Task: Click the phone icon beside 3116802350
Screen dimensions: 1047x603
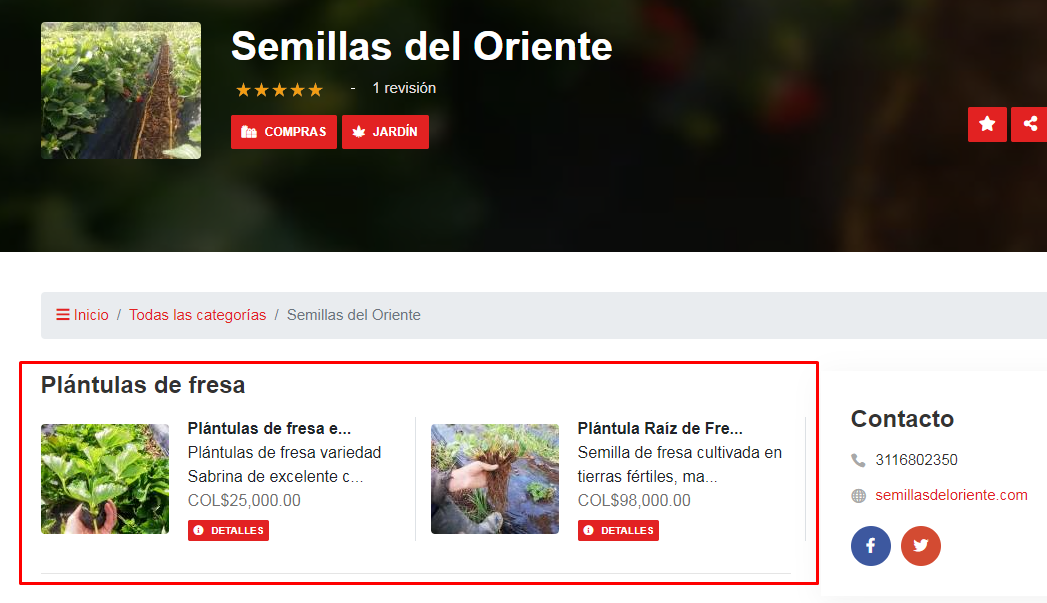Action: coord(858,460)
